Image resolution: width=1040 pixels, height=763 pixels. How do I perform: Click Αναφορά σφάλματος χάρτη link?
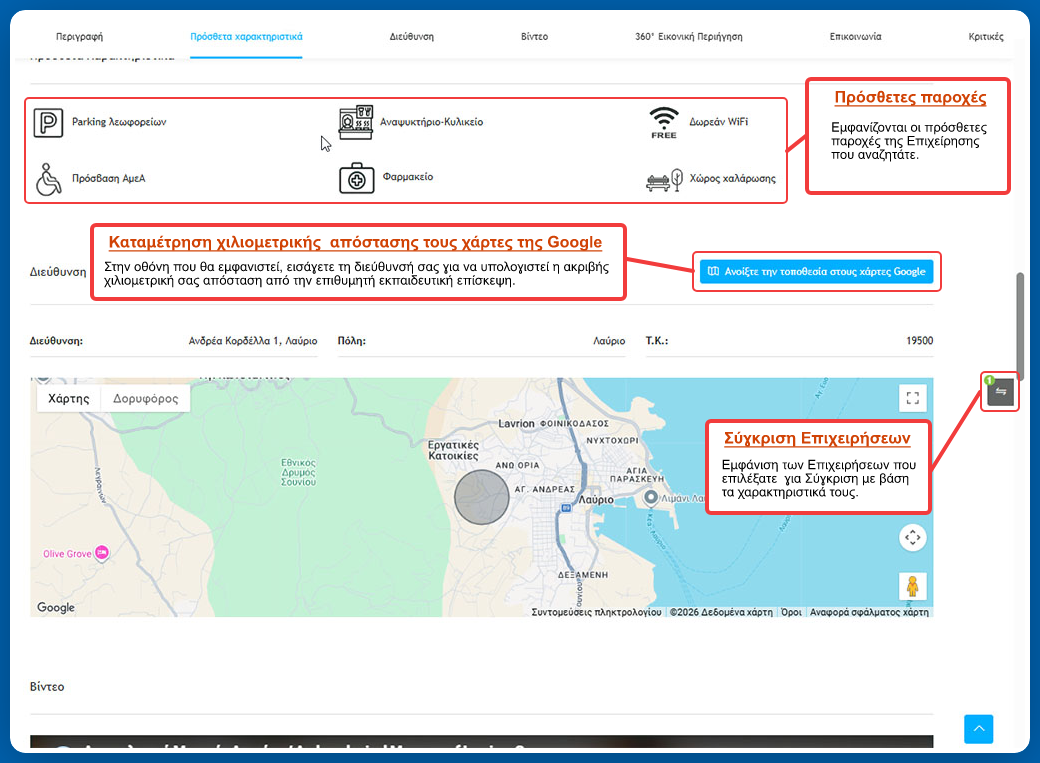point(869,612)
